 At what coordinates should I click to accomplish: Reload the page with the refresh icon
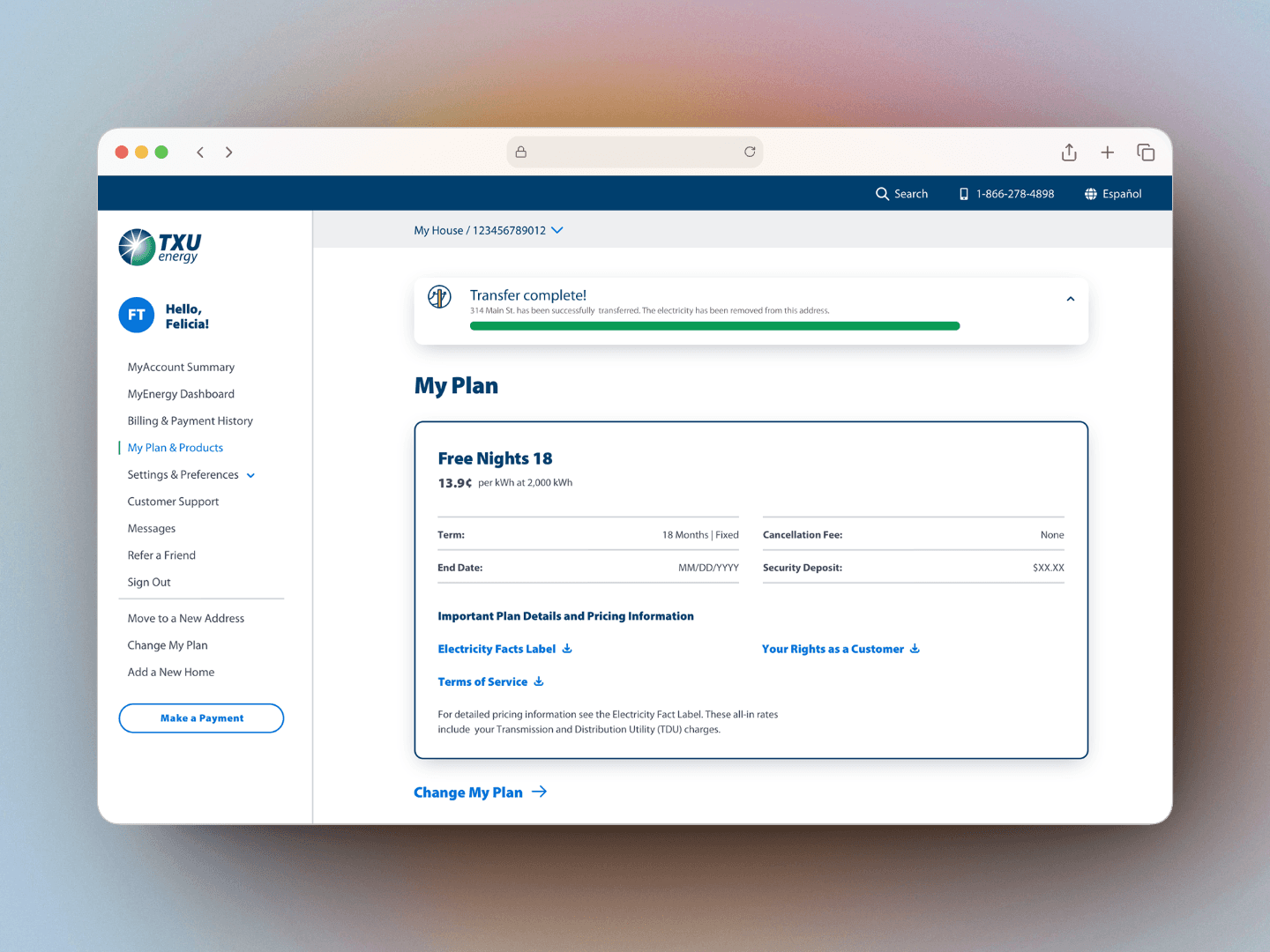[x=750, y=152]
